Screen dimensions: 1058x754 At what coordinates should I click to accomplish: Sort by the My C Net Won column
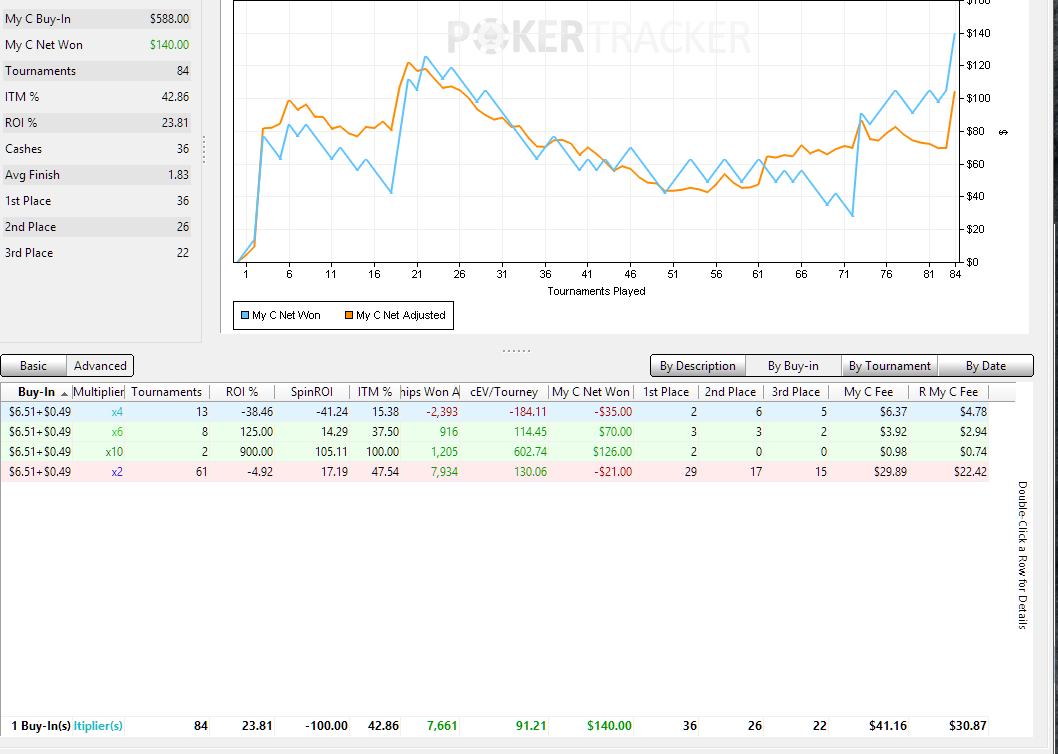pyautogui.click(x=591, y=392)
